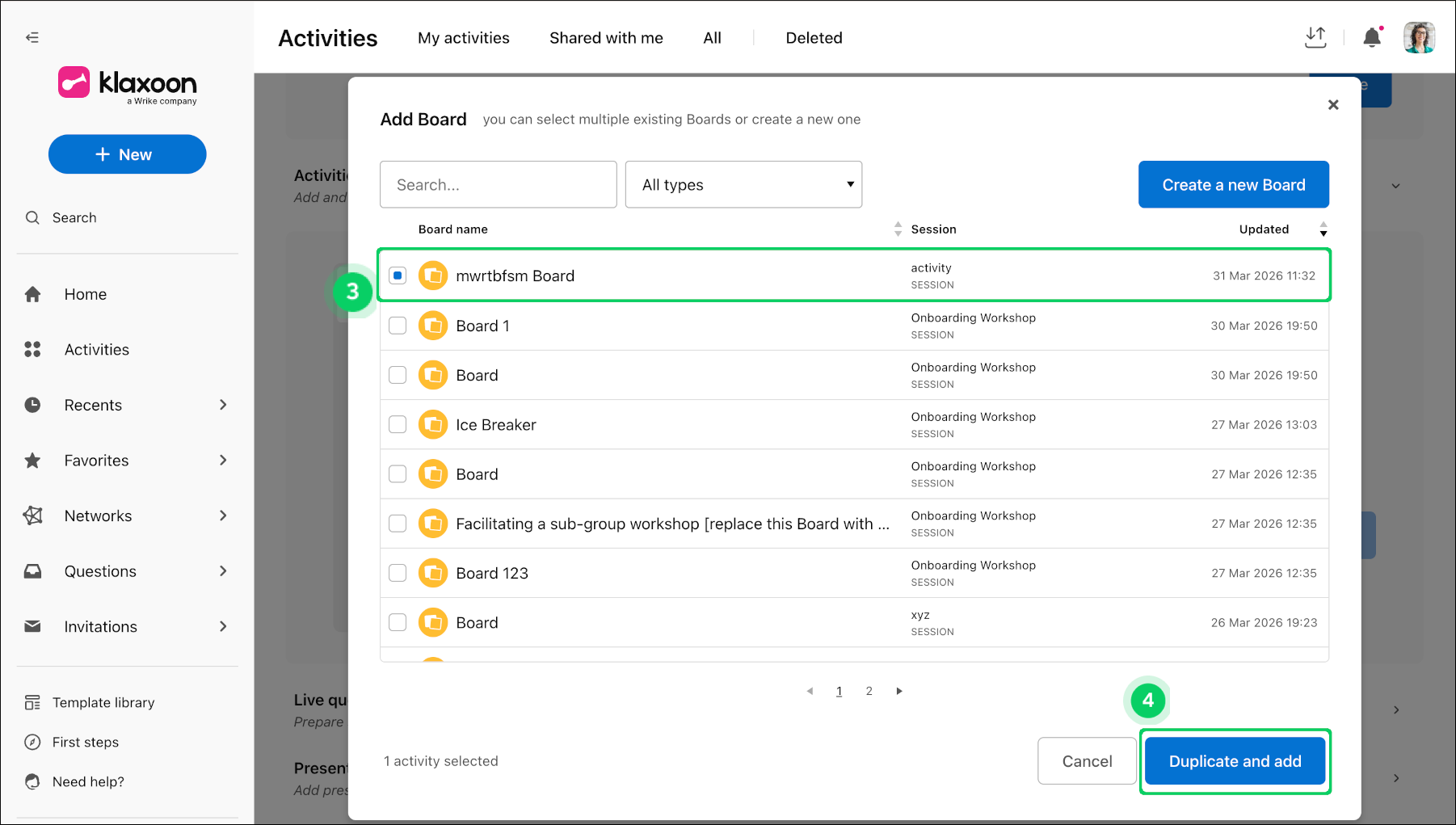Expand the Invitations submenu chevron

pos(224,626)
